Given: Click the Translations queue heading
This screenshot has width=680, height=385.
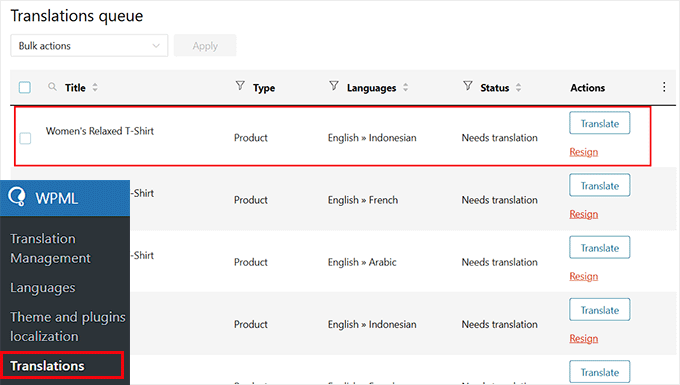Looking at the screenshot, I should [x=77, y=16].
